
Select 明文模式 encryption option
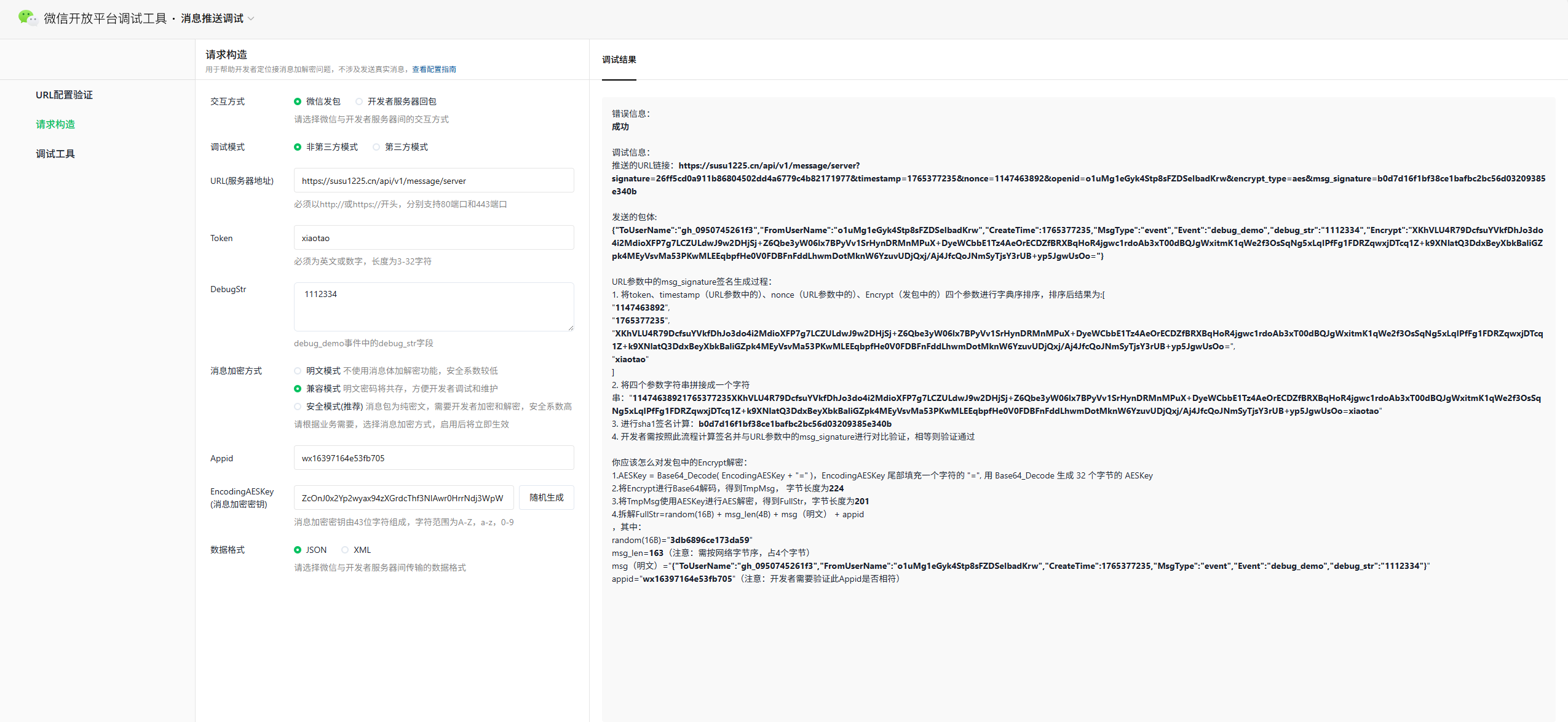pos(298,371)
